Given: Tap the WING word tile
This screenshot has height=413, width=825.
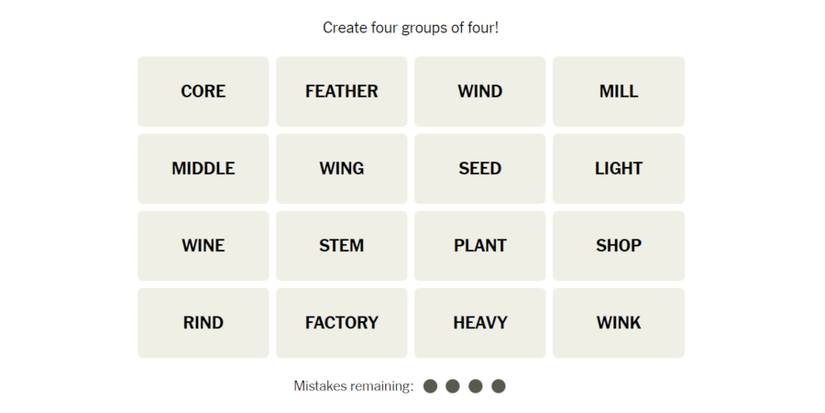Looking at the screenshot, I should (341, 168).
